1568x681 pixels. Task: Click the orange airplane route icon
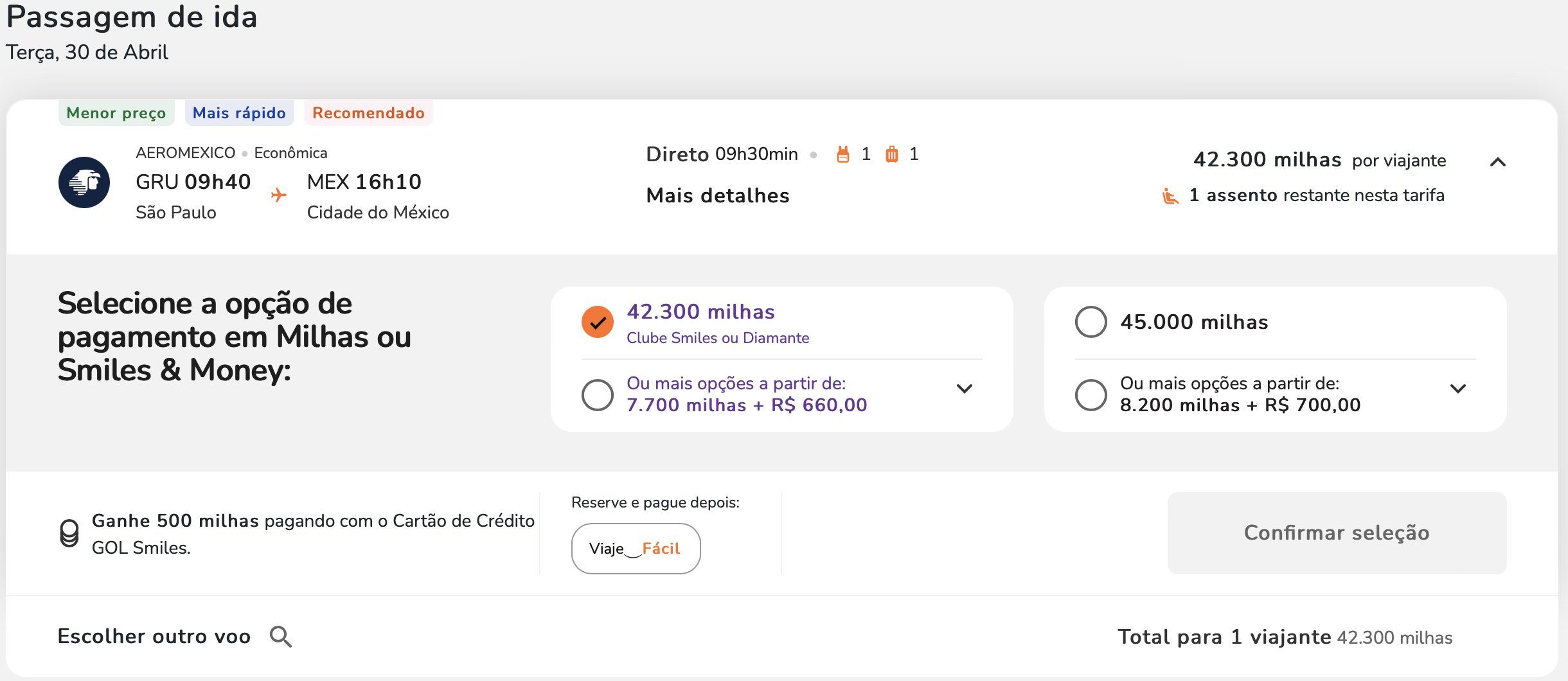pos(278,195)
